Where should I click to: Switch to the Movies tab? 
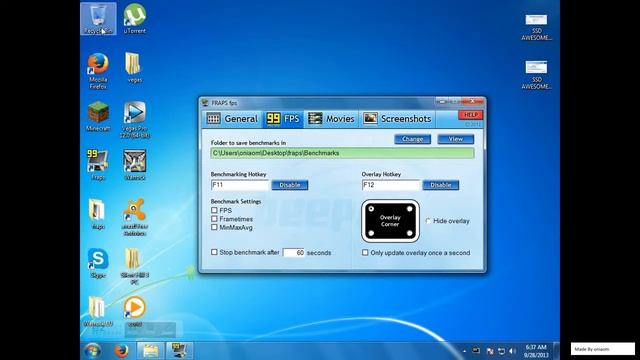tap(331, 119)
